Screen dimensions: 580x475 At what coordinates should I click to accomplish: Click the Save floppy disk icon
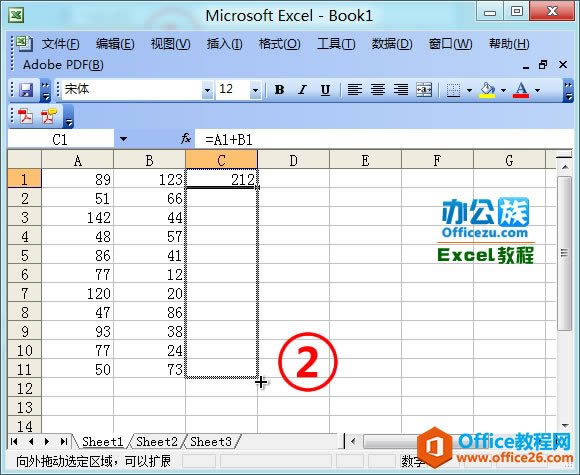(x=26, y=90)
